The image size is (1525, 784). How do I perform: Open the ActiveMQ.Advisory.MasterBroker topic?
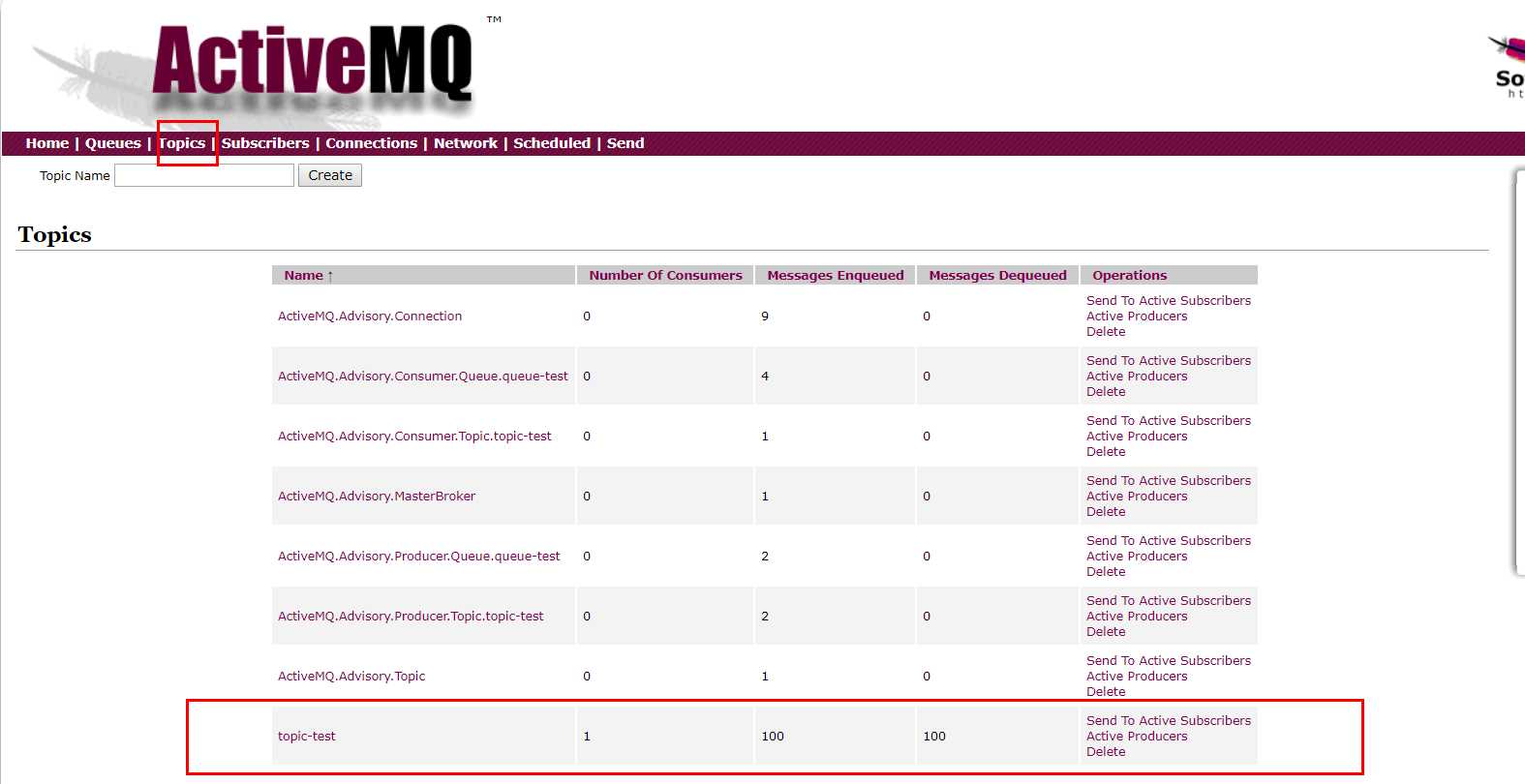tap(377, 497)
